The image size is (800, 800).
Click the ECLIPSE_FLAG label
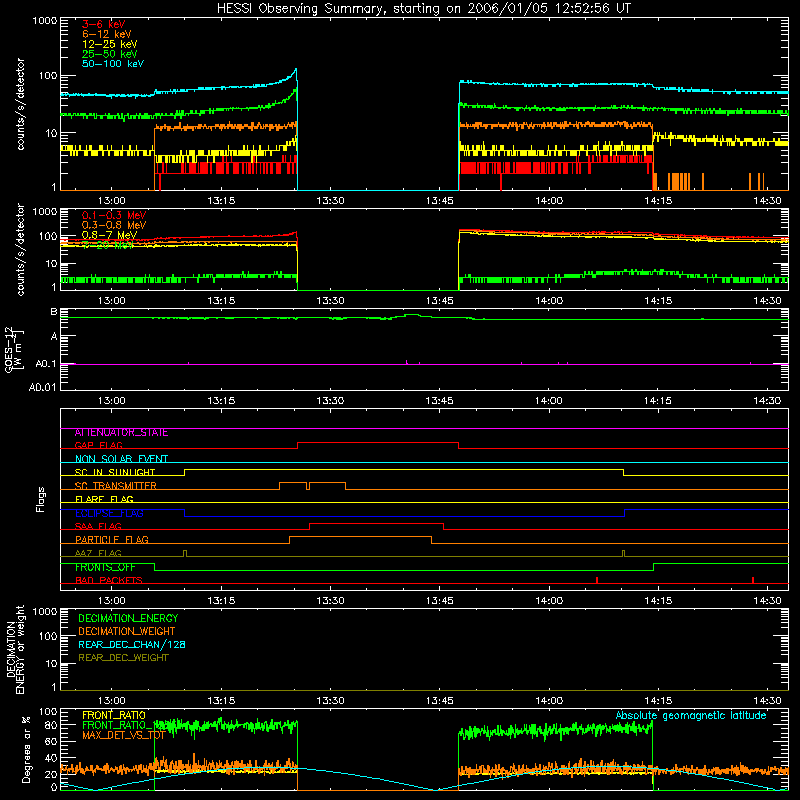coord(109,513)
